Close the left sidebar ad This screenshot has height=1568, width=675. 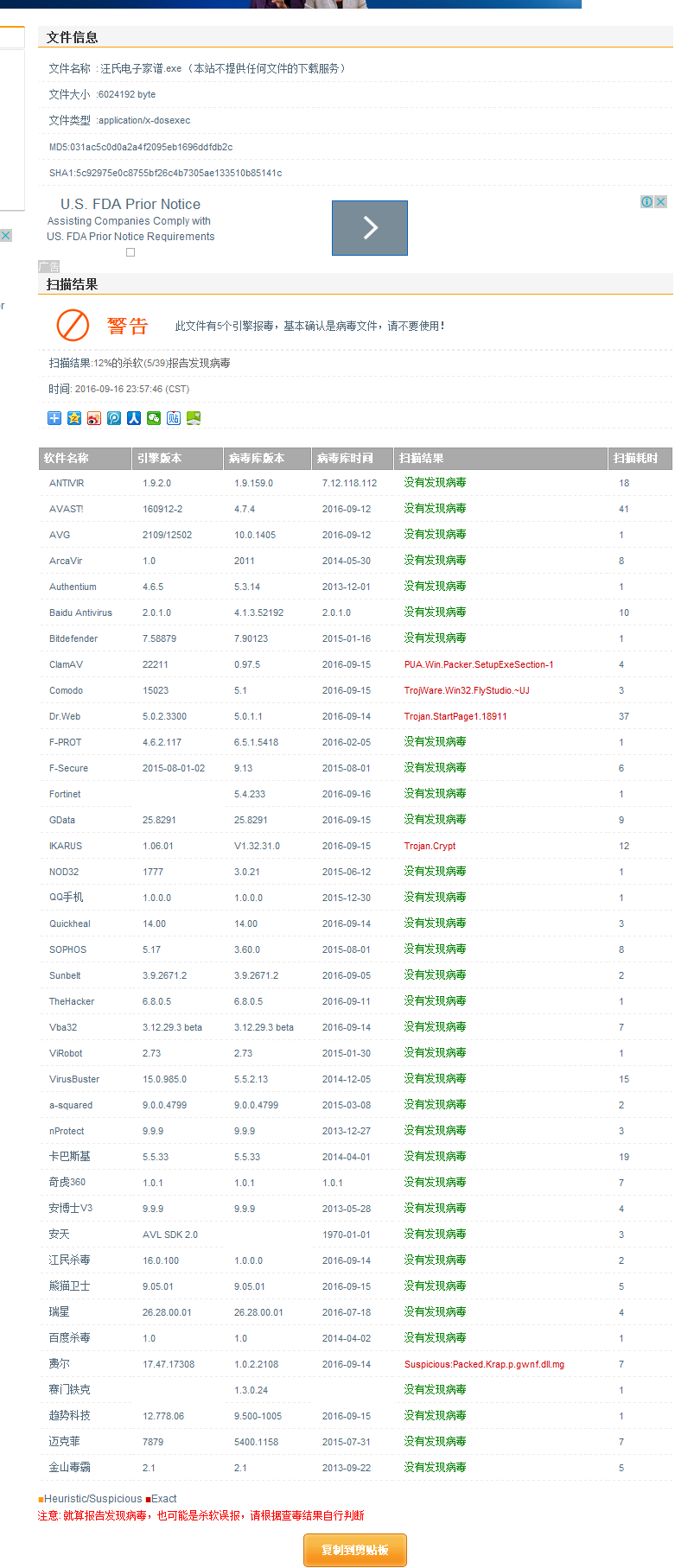coord(5,235)
